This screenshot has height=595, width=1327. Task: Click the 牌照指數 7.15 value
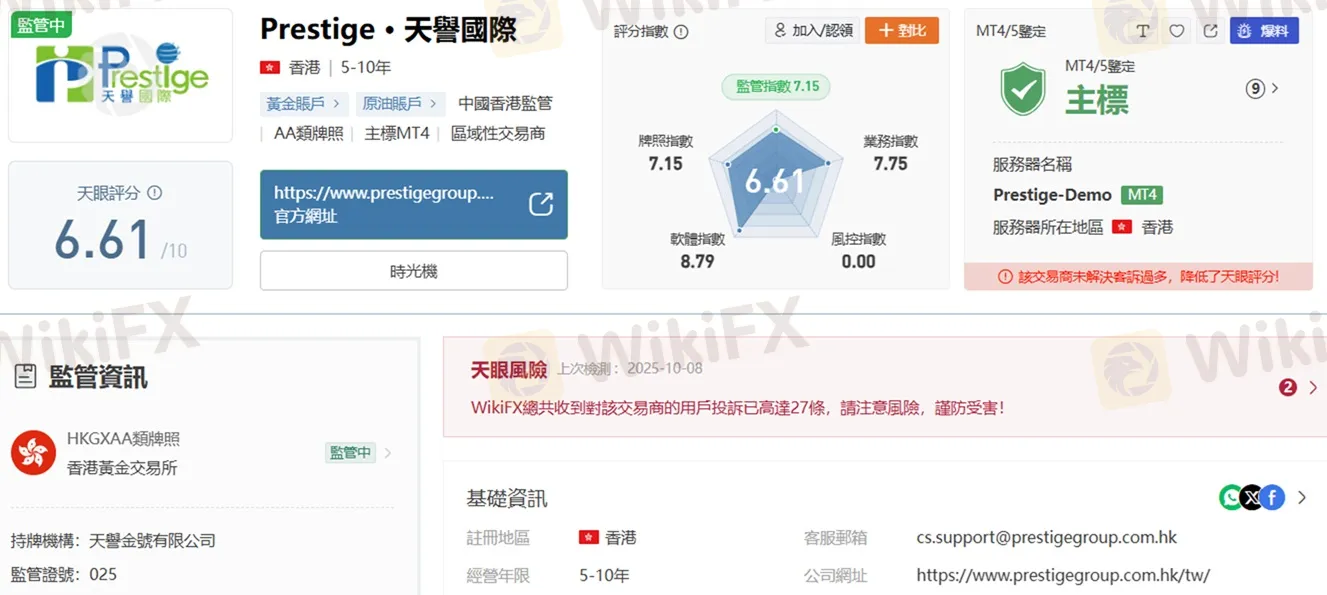(665, 164)
